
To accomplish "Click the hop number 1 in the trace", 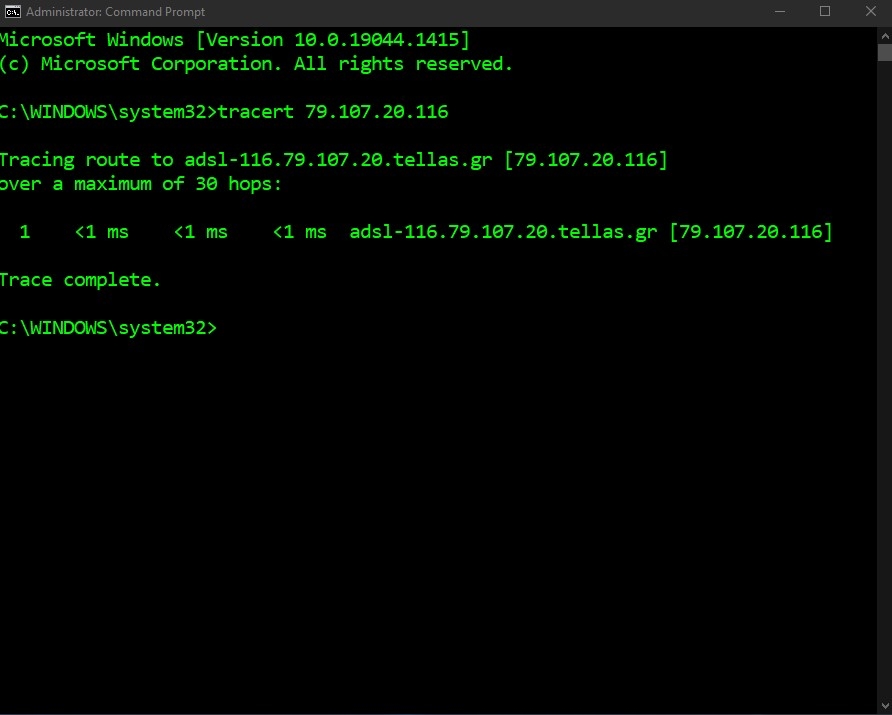I will click(x=25, y=231).
